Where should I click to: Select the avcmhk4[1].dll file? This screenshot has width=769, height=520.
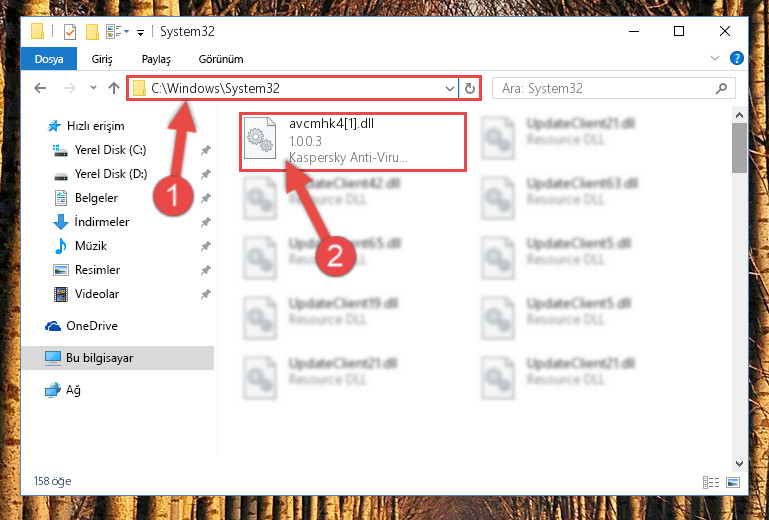[353, 142]
